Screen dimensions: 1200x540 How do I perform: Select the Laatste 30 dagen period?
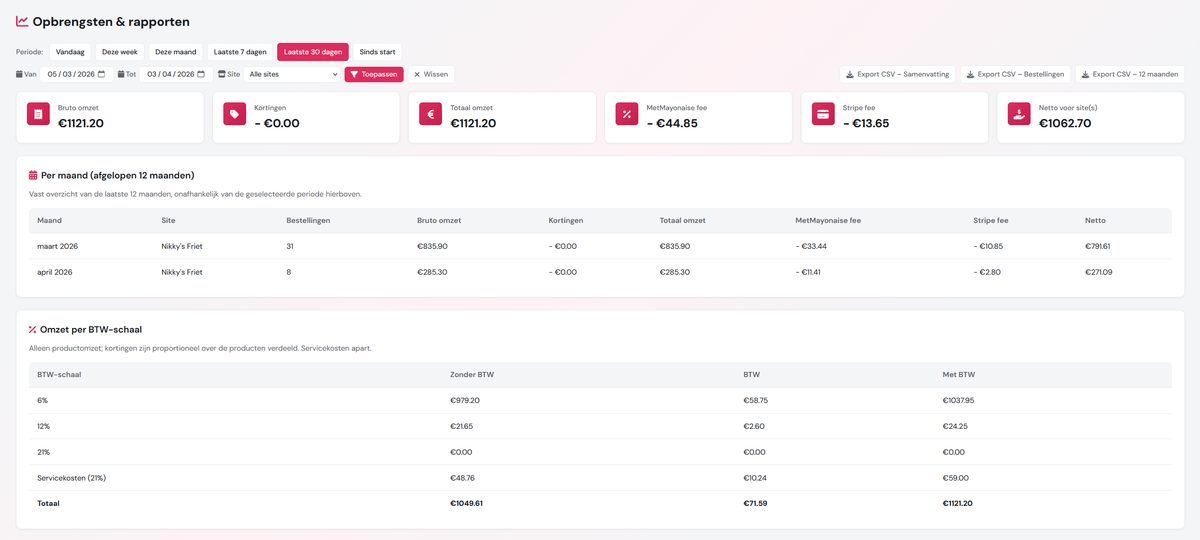(x=313, y=52)
